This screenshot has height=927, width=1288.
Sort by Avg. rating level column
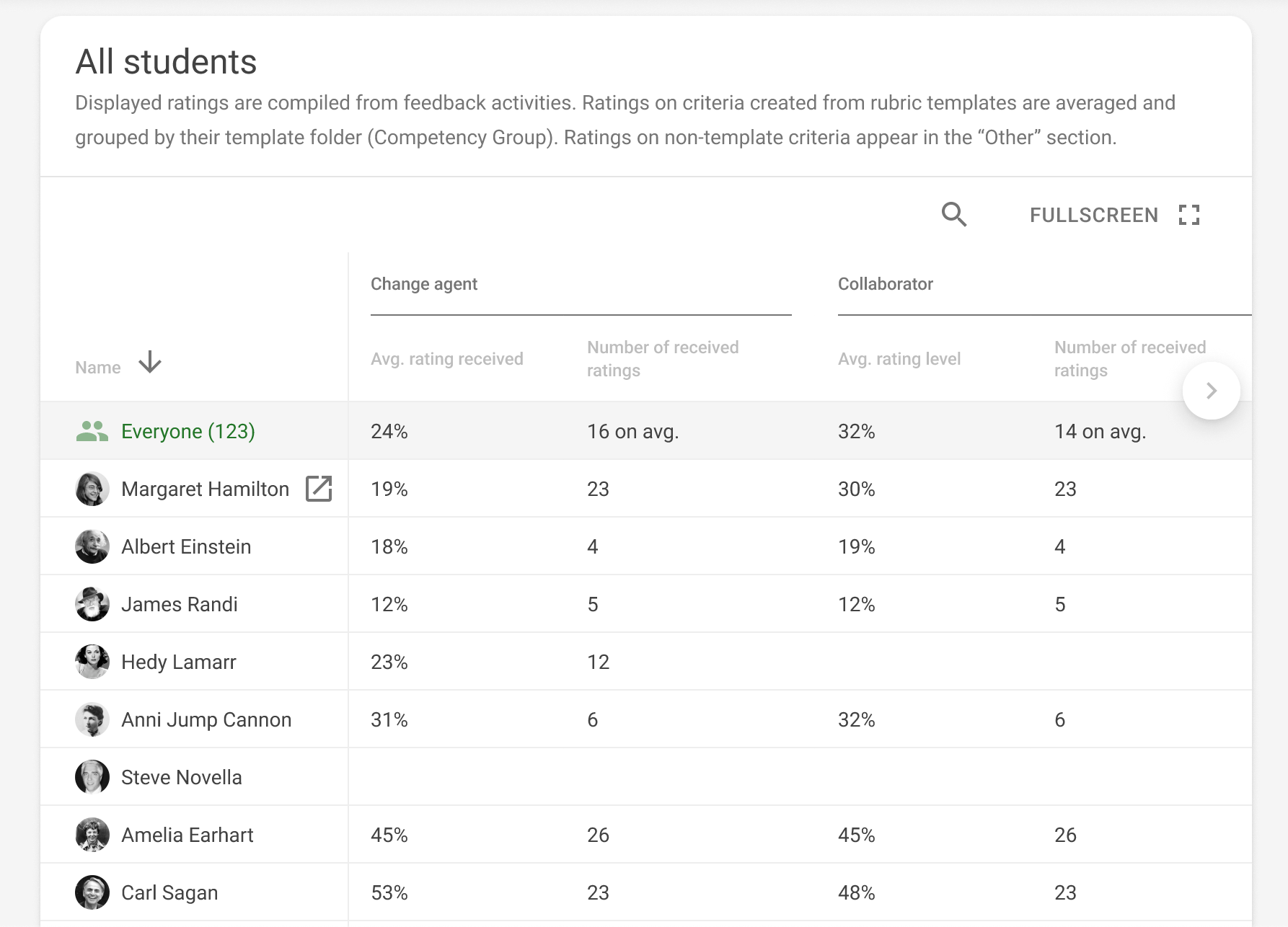coord(899,359)
